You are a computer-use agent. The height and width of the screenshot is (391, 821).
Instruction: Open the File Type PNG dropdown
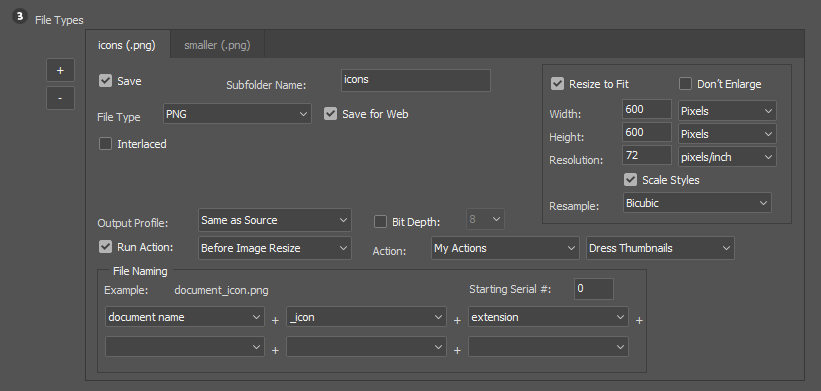coord(237,114)
